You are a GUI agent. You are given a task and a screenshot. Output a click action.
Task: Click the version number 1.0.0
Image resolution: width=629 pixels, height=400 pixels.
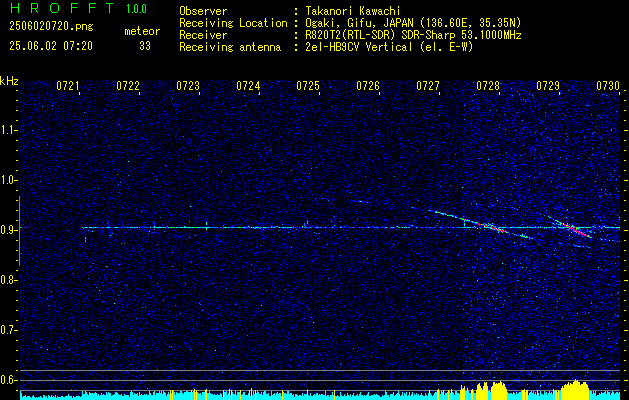[136, 9]
